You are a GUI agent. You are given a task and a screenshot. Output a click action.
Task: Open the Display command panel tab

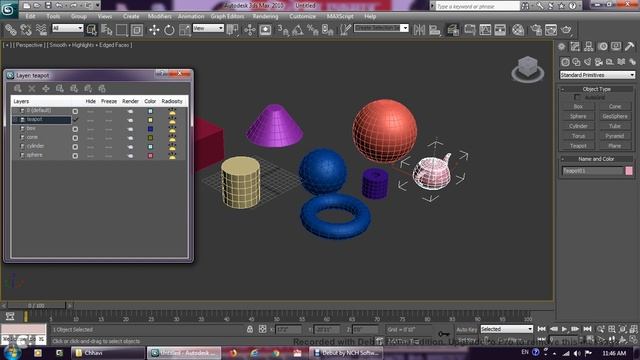click(x=616, y=47)
